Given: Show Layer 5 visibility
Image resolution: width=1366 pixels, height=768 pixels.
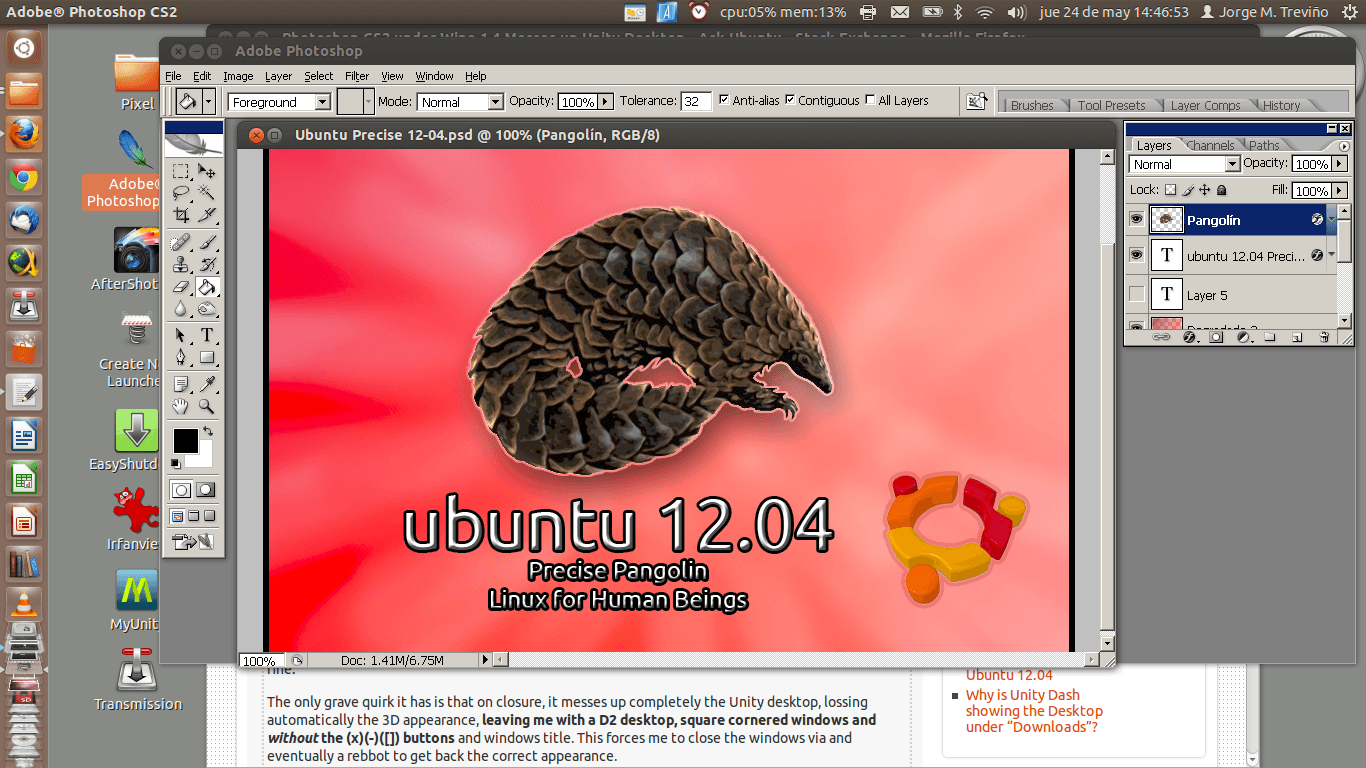Looking at the screenshot, I should pos(1136,294).
